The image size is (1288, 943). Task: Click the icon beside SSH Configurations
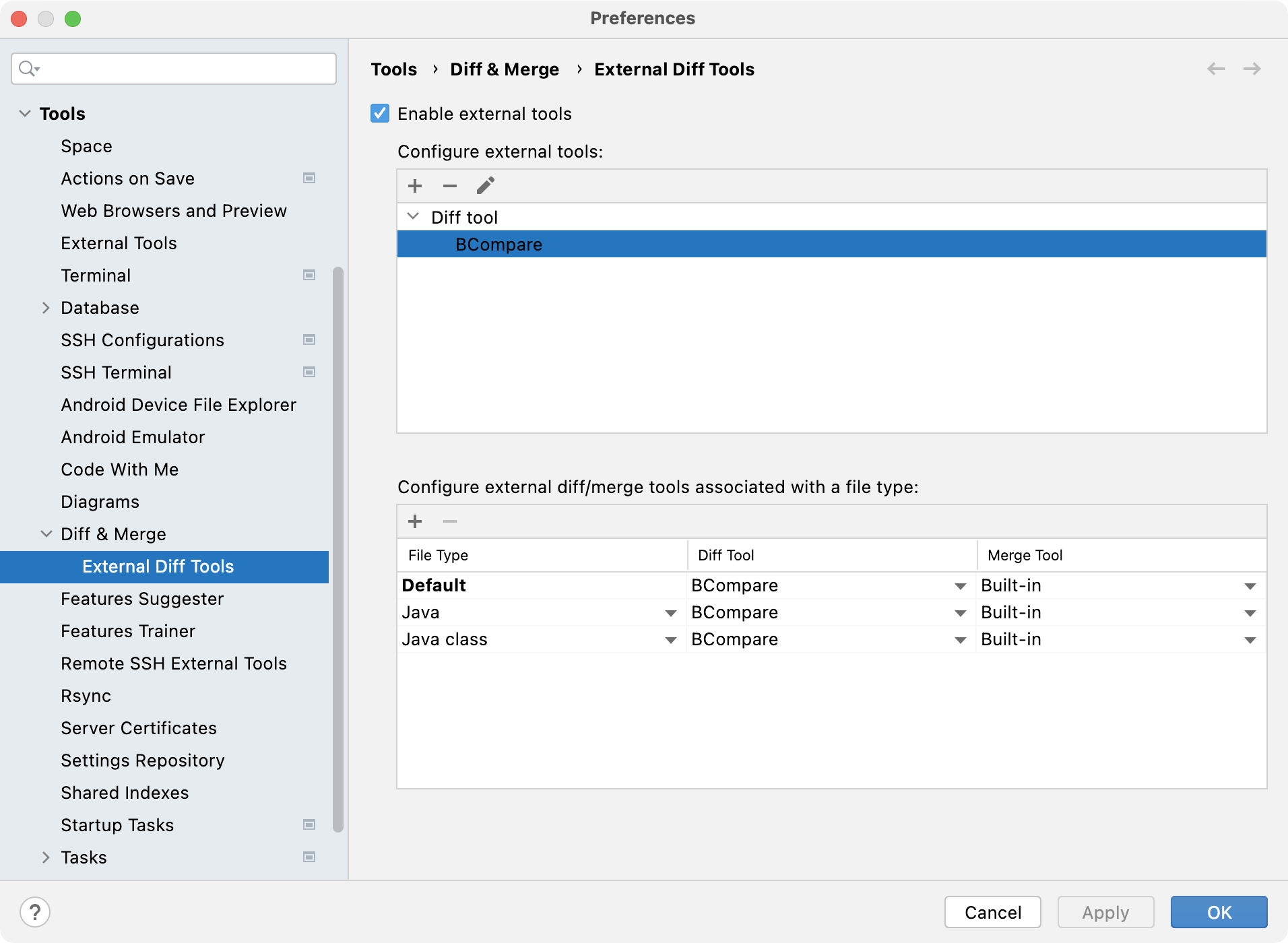click(309, 339)
